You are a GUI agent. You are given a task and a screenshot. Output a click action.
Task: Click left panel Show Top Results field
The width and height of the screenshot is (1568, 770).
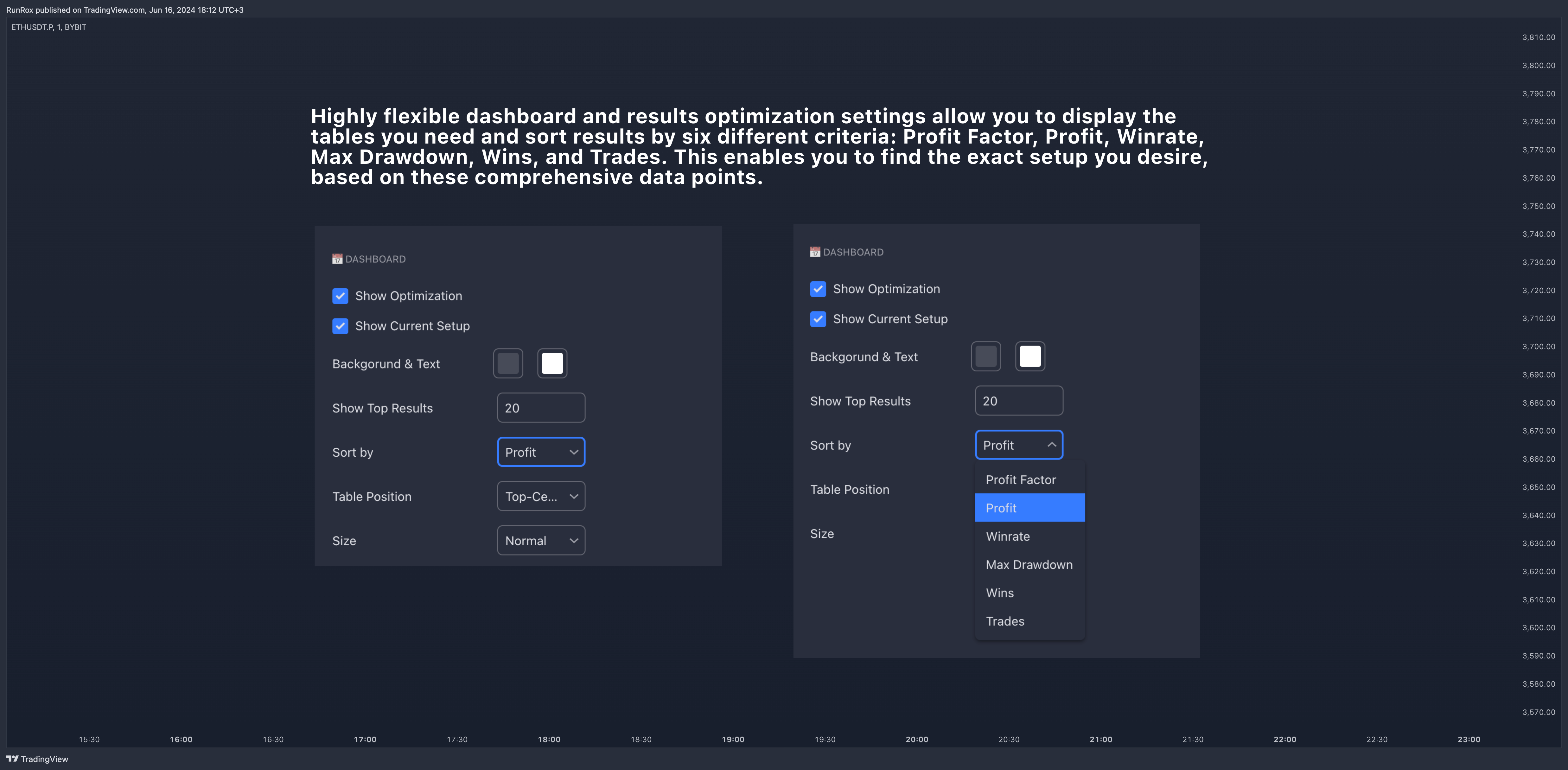tap(540, 408)
